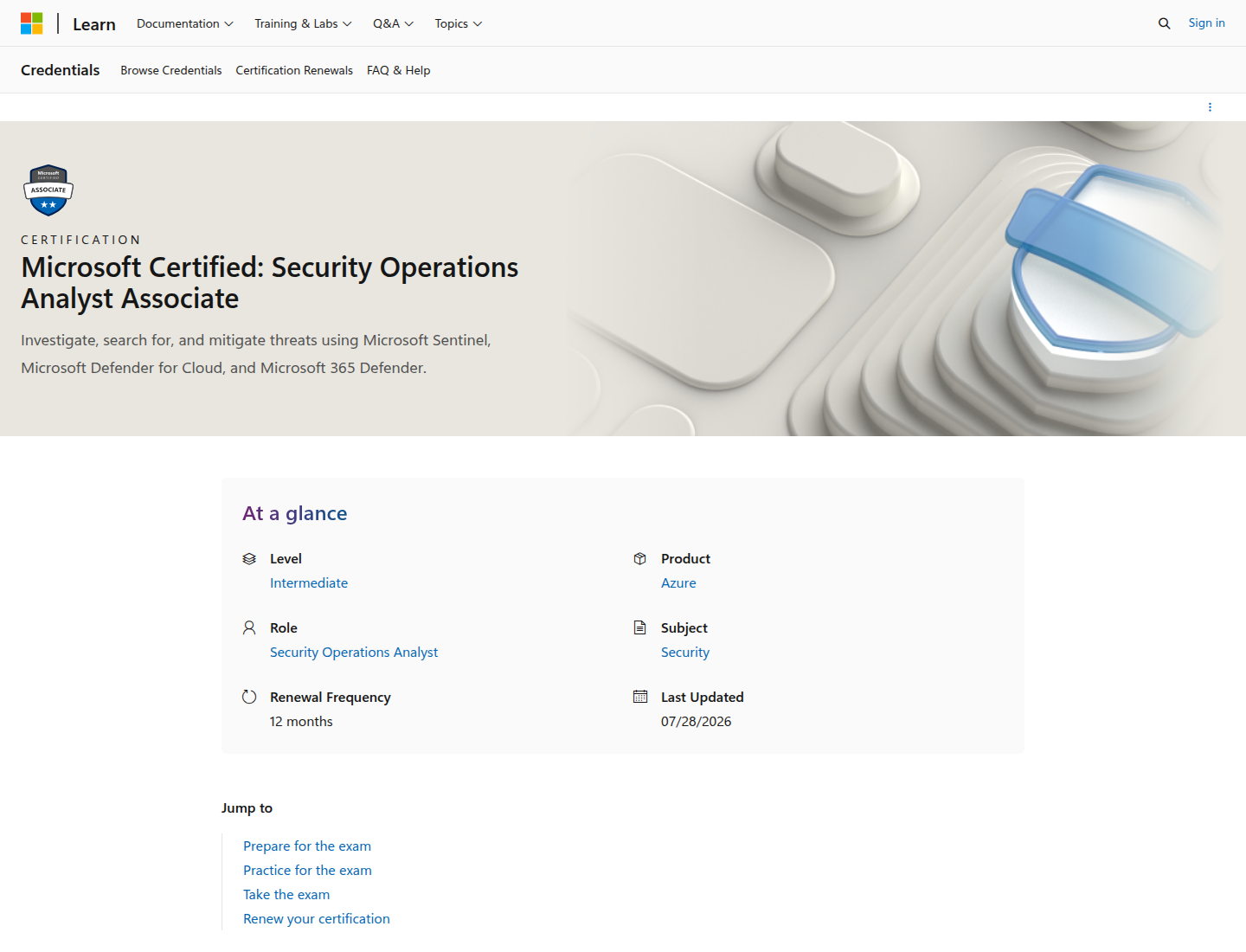Image resolution: width=1246 pixels, height=952 pixels.
Task: Expand the Documentation dropdown menu
Action: 185,23
